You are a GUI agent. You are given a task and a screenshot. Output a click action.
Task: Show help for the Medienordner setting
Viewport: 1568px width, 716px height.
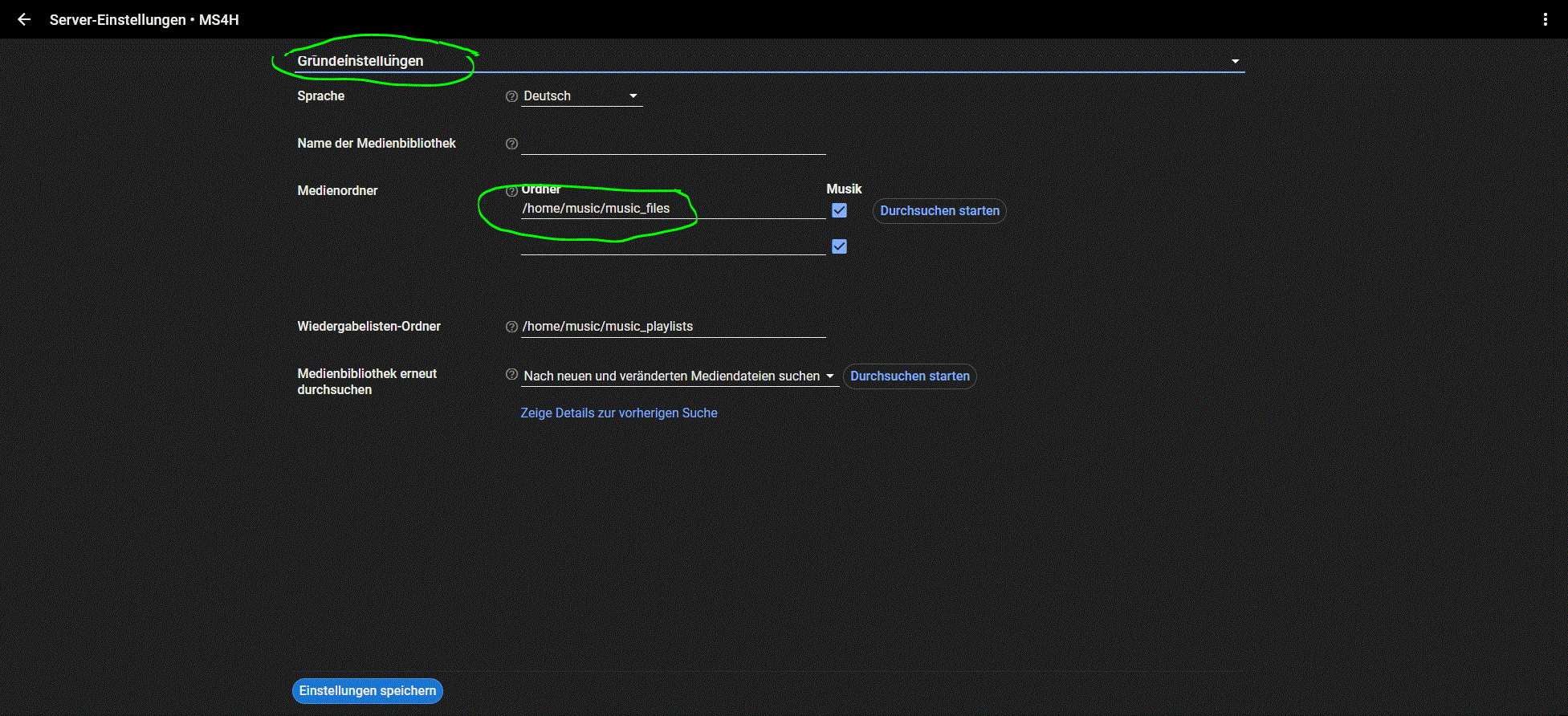tap(511, 191)
